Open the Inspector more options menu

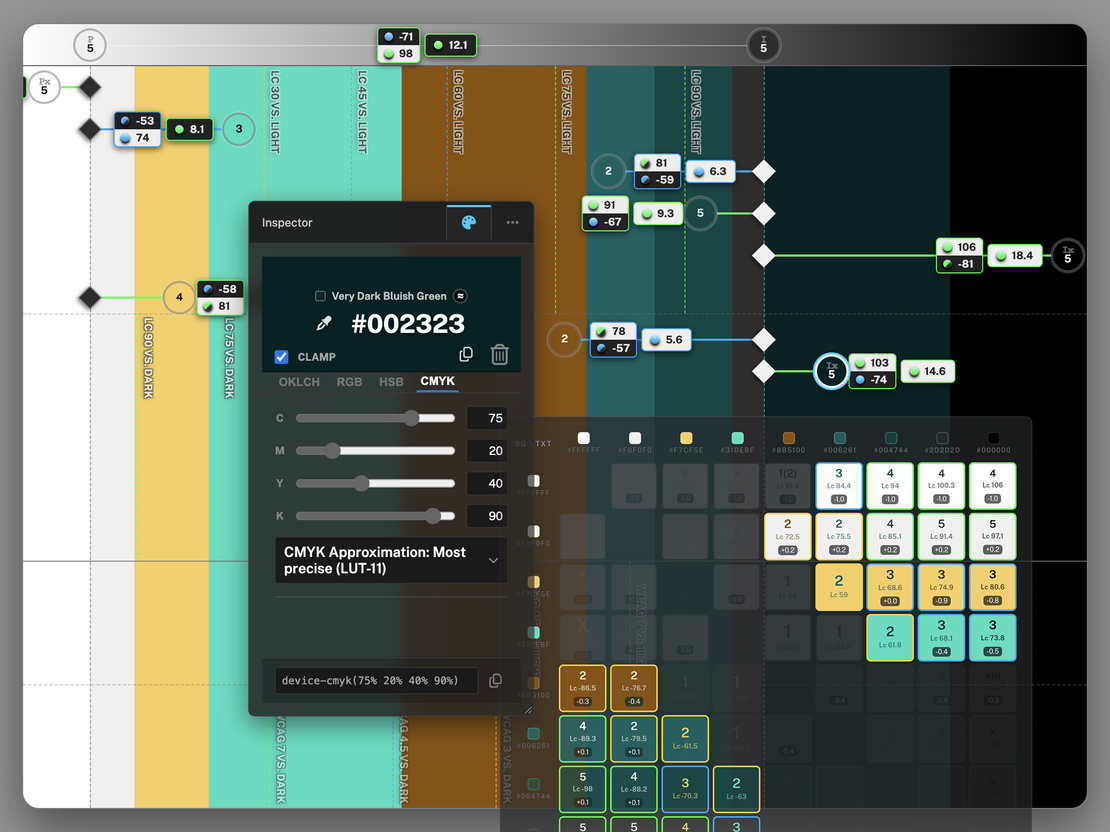(x=513, y=223)
